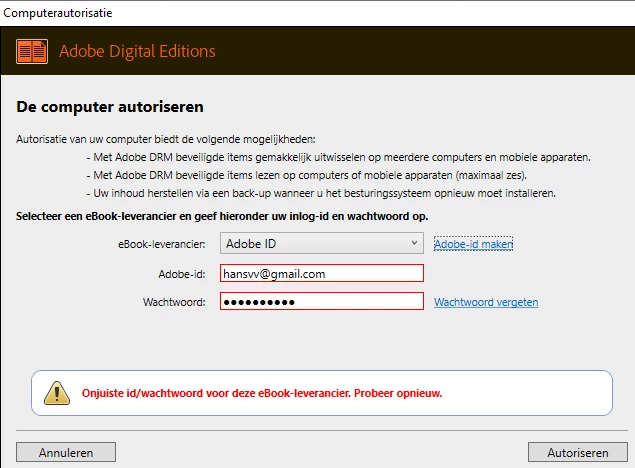Click the 'Wachtwoord:' field label

point(174,302)
